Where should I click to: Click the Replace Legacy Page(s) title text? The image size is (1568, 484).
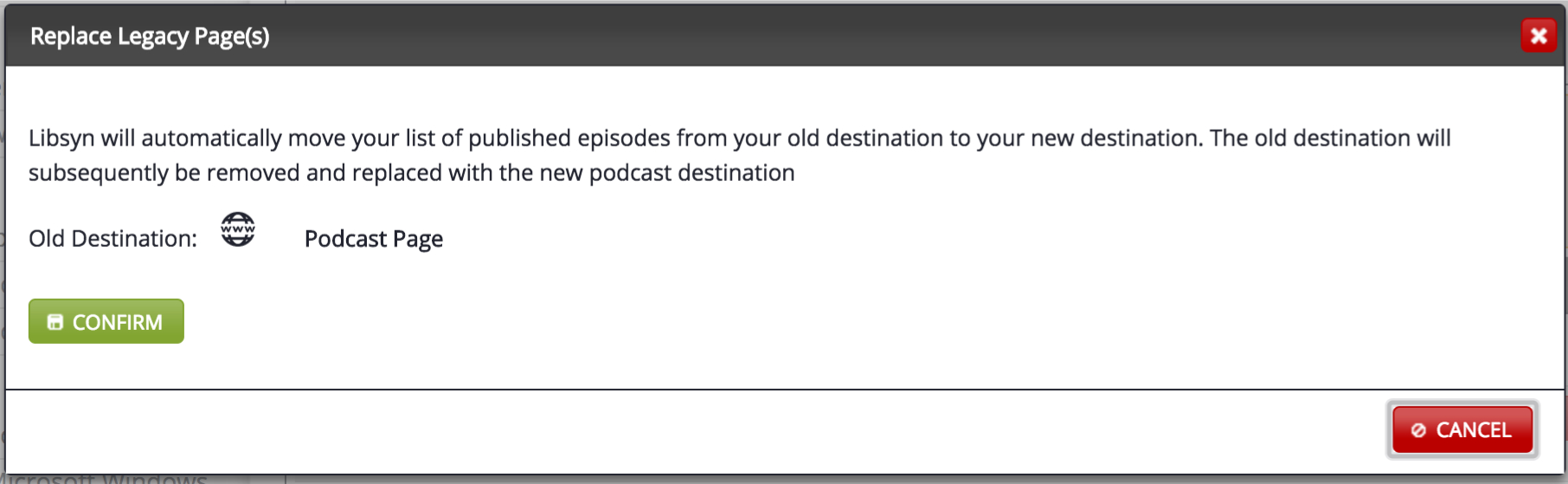pos(150,36)
